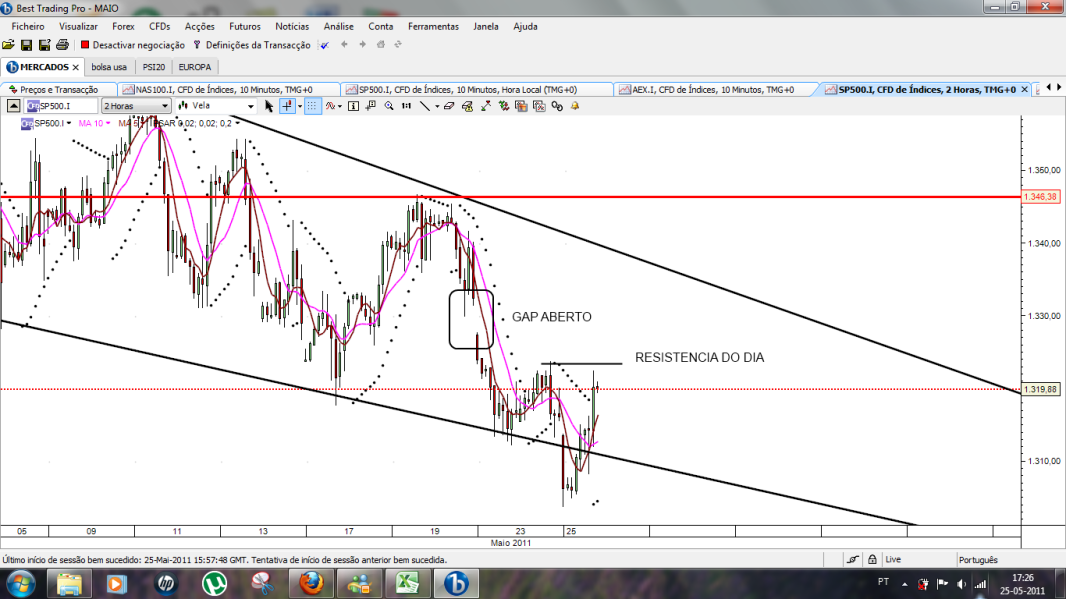Select the eraser tool in chart toolbar

449,106
